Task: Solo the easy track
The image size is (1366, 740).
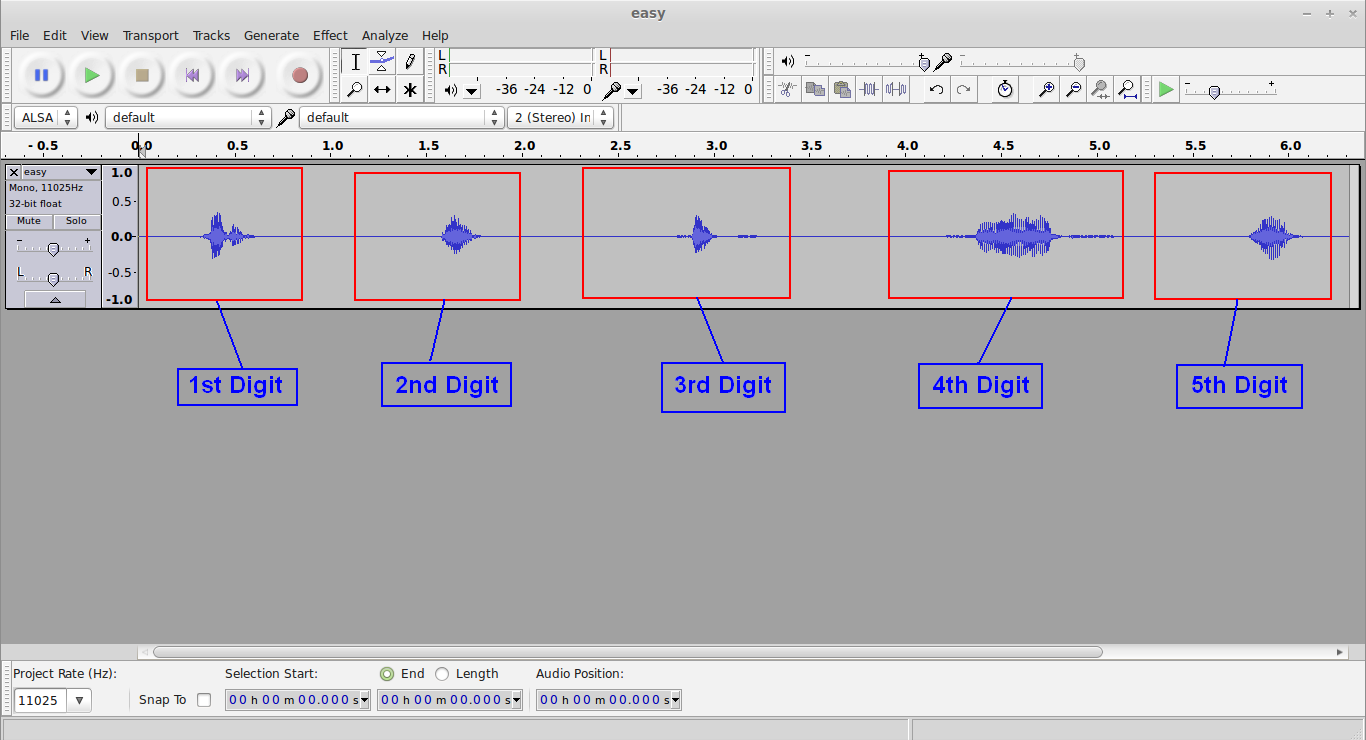Action: [x=77, y=221]
